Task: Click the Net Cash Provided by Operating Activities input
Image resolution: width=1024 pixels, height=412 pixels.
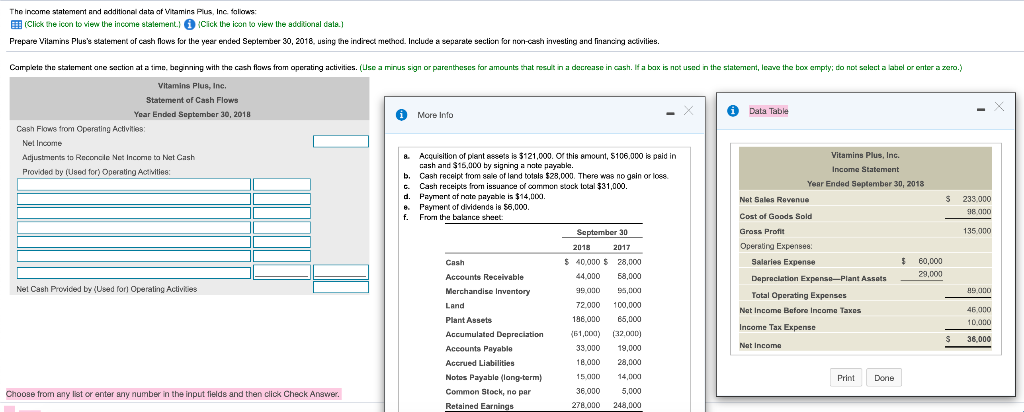Action: (x=341, y=287)
